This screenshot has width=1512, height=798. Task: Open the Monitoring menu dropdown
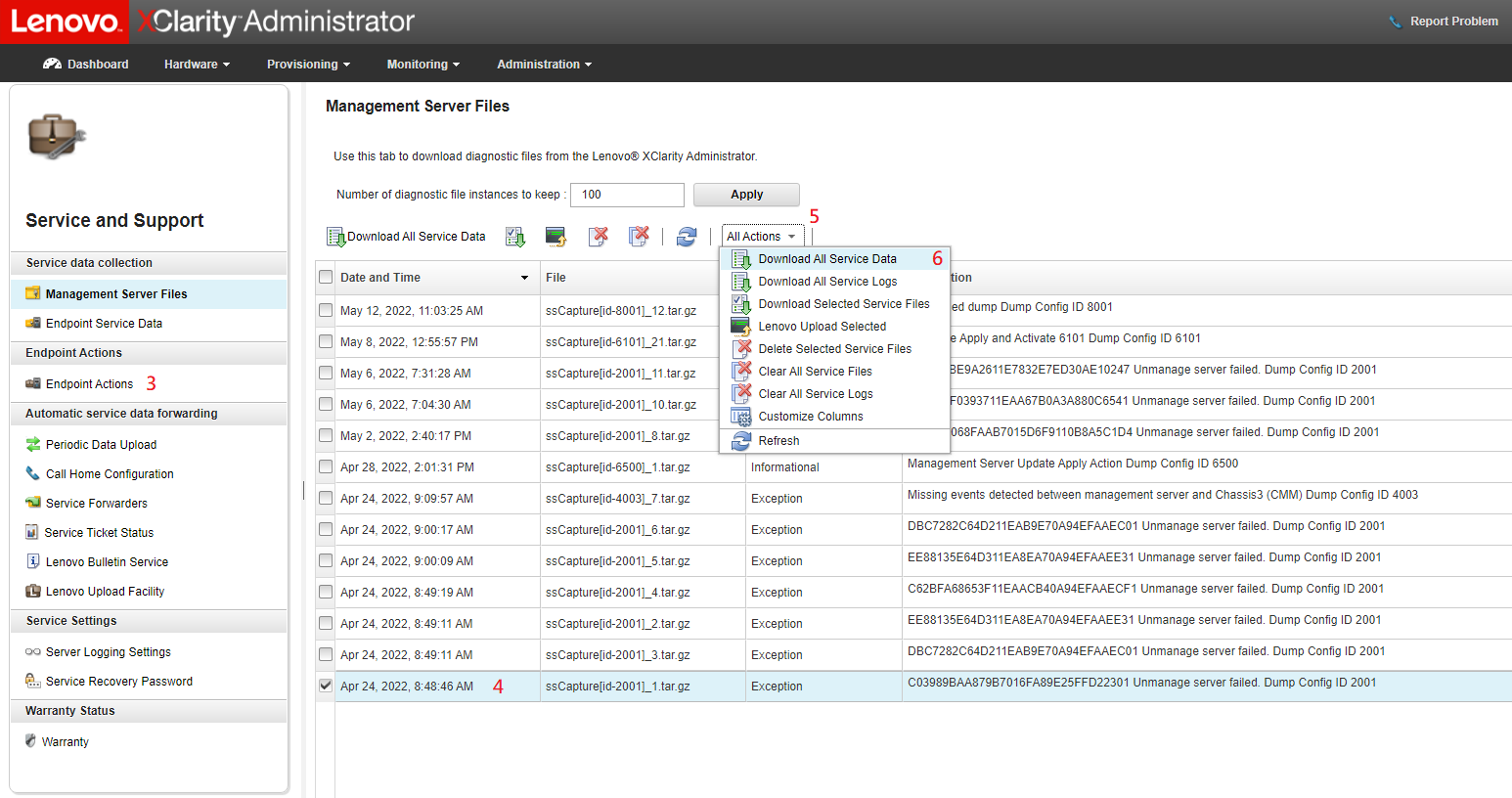click(x=422, y=64)
